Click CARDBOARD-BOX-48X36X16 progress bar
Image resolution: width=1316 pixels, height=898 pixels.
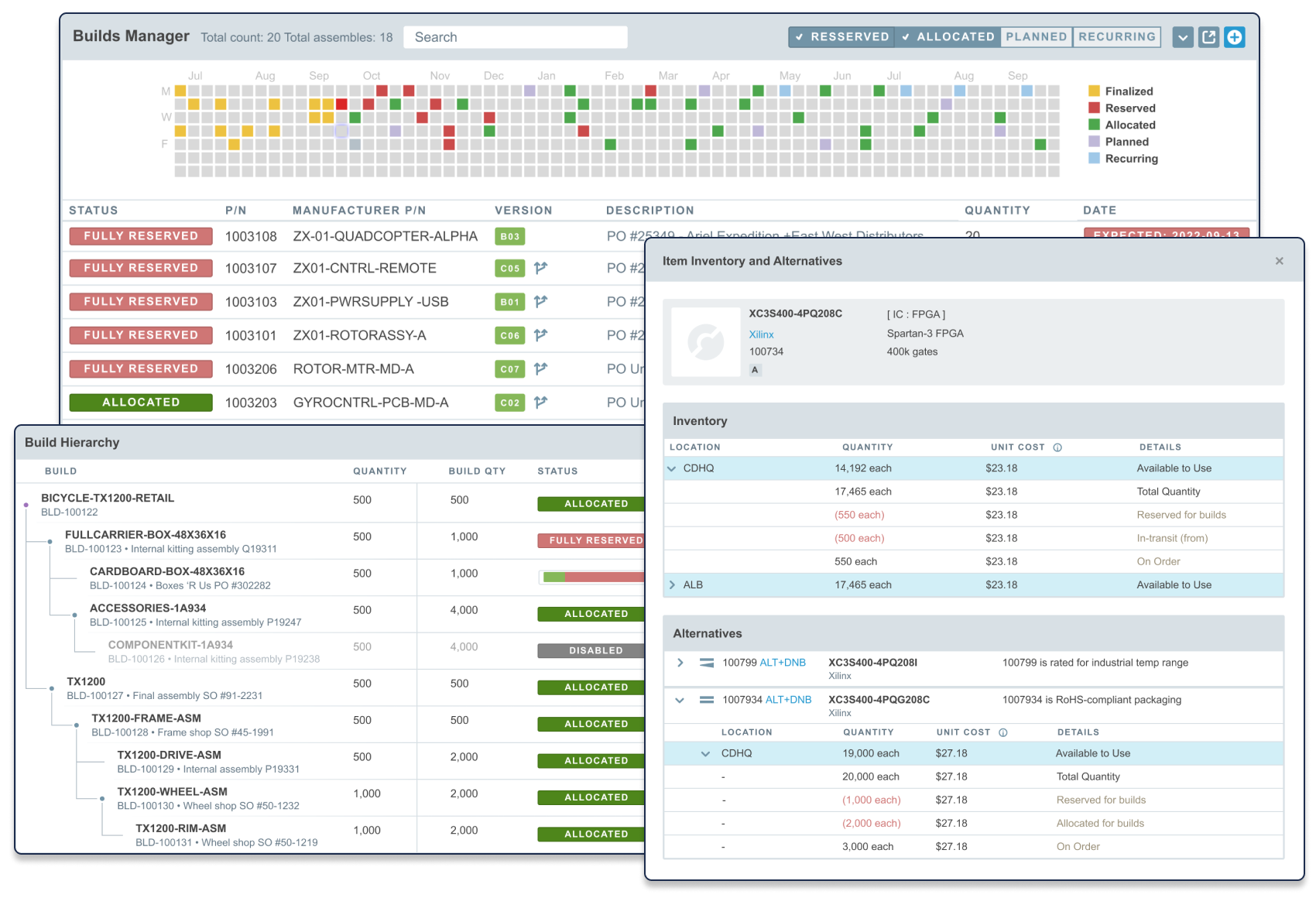click(x=592, y=577)
